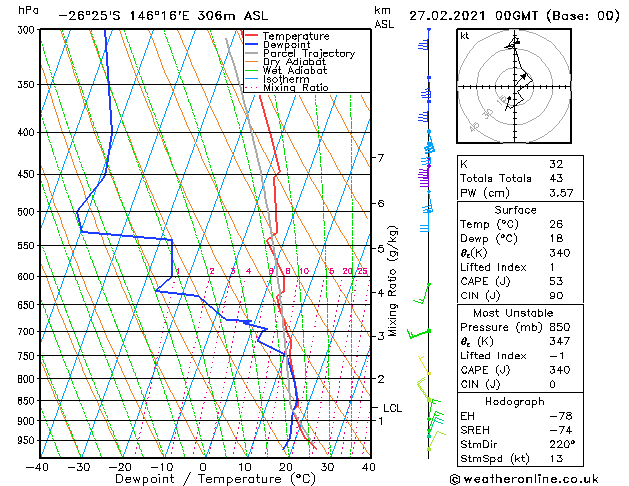The width and height of the screenshot is (629, 486).
Task: Click the 'StmSpd (kt)' value 13
Action: pyautogui.click(x=556, y=458)
